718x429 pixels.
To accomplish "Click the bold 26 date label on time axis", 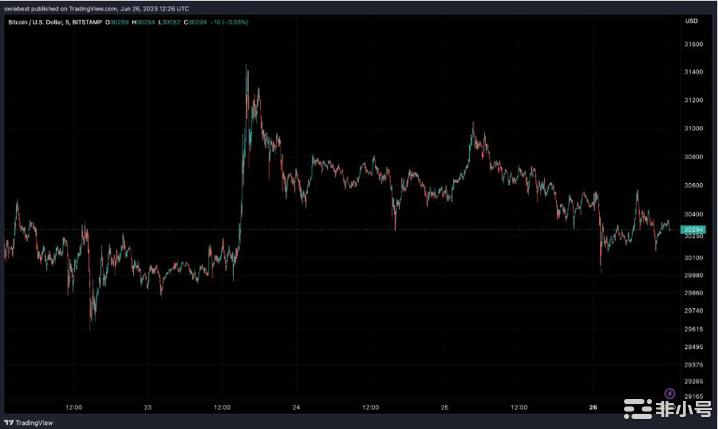I will pos(592,407).
